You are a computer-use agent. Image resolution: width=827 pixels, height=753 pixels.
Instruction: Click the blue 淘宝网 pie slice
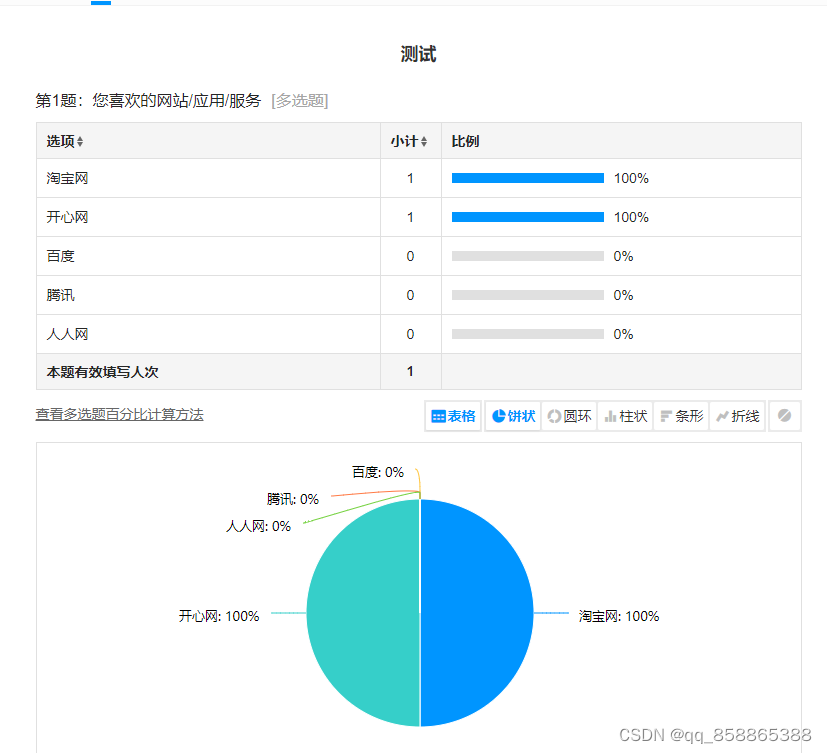point(476,613)
